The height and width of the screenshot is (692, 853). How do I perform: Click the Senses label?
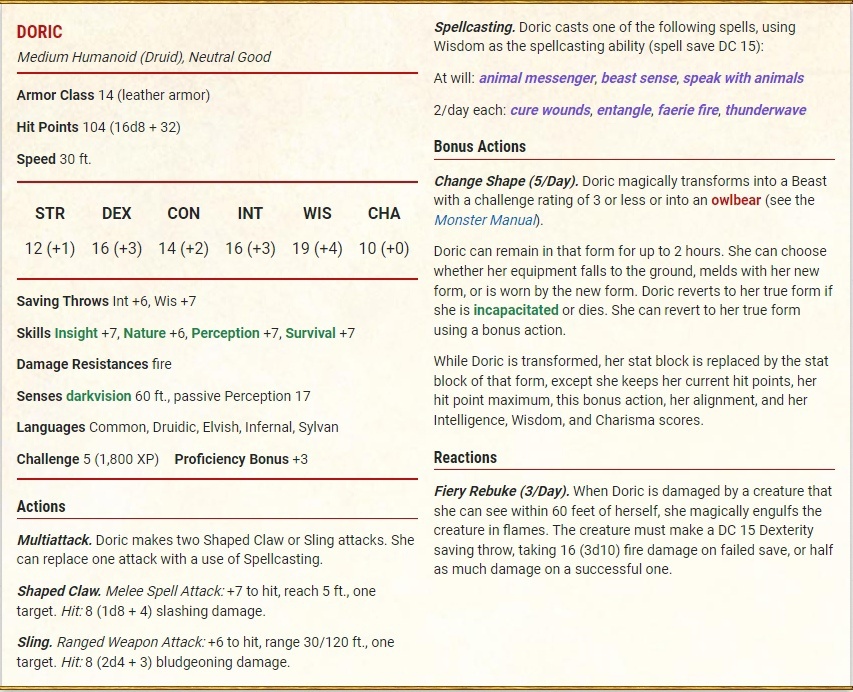tap(39, 396)
